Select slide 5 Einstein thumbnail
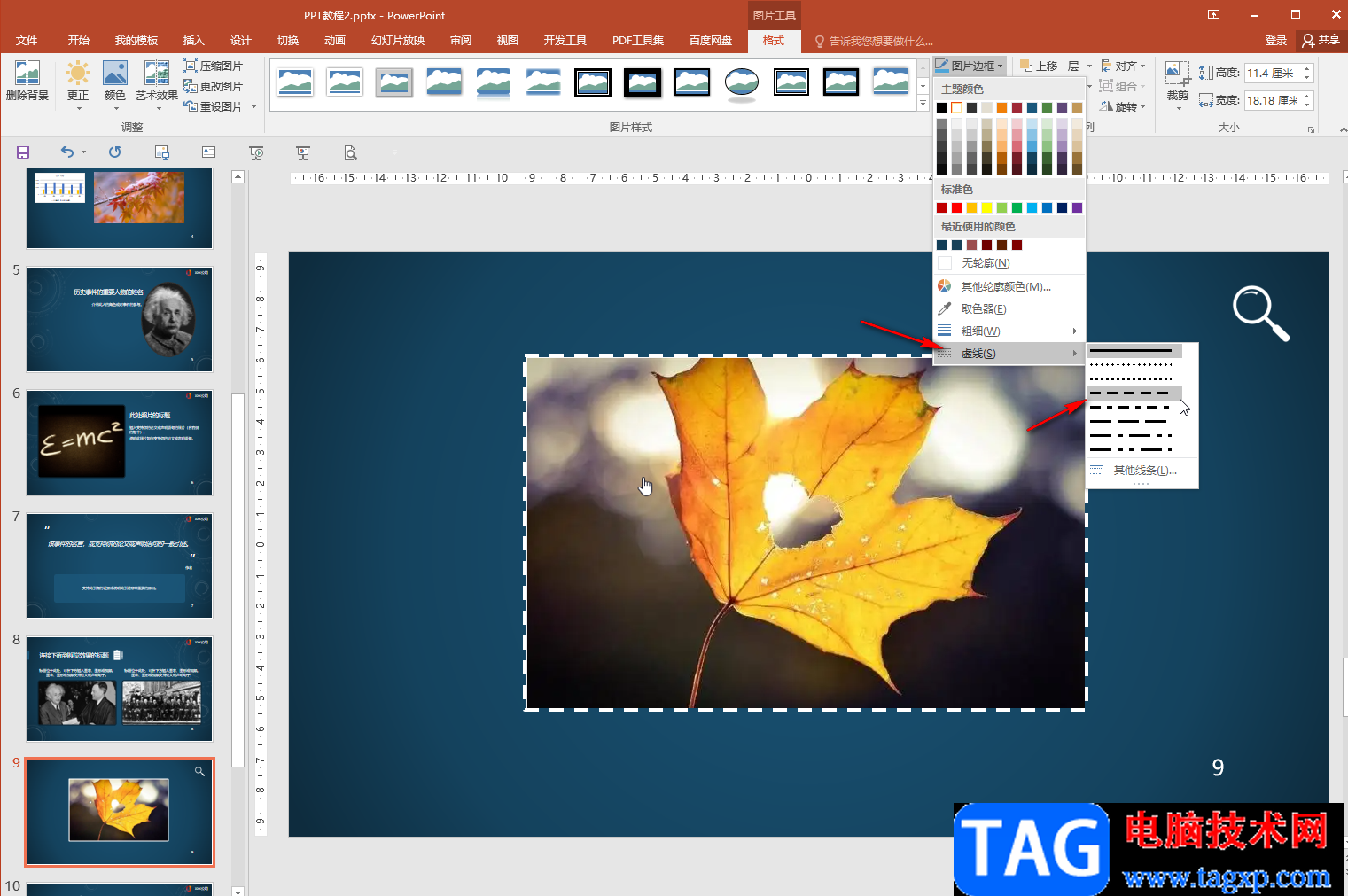This screenshot has height=896, width=1348. coord(120,319)
